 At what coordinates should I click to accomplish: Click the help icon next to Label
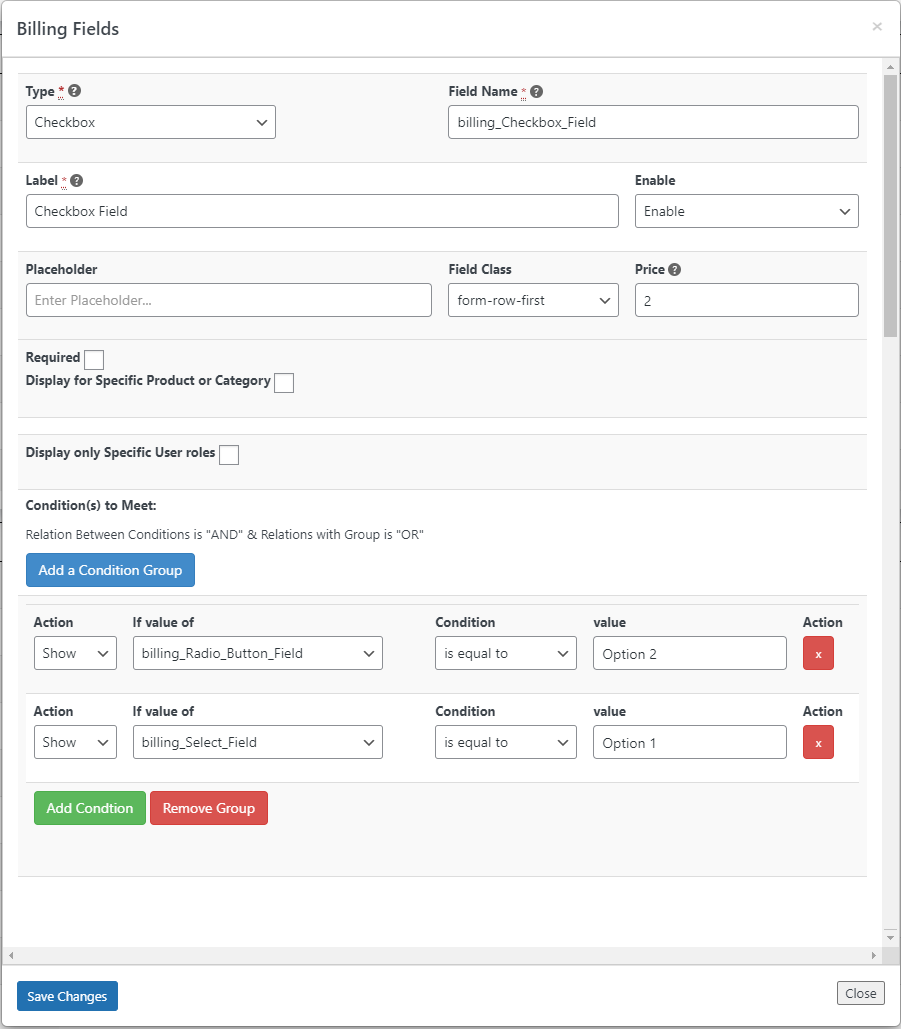pos(76,180)
